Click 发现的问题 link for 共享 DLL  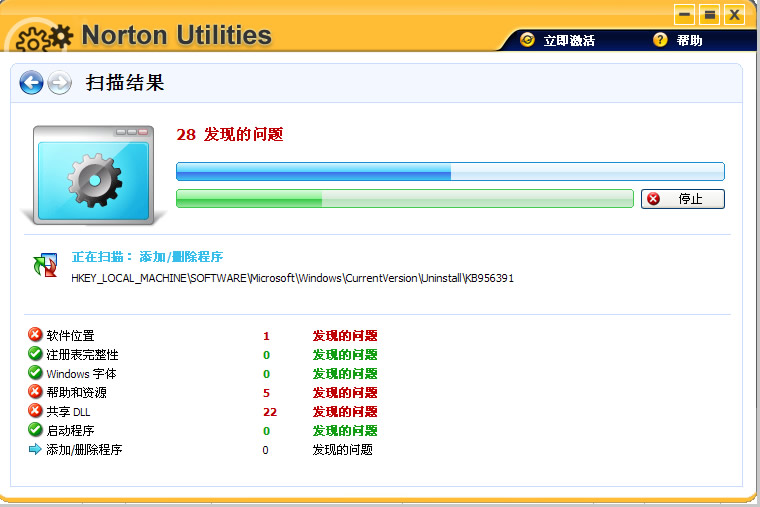[345, 412]
